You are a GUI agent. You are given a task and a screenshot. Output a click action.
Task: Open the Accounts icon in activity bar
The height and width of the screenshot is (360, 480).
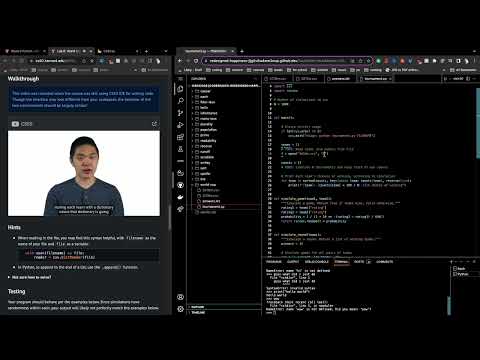[x=180, y=297]
